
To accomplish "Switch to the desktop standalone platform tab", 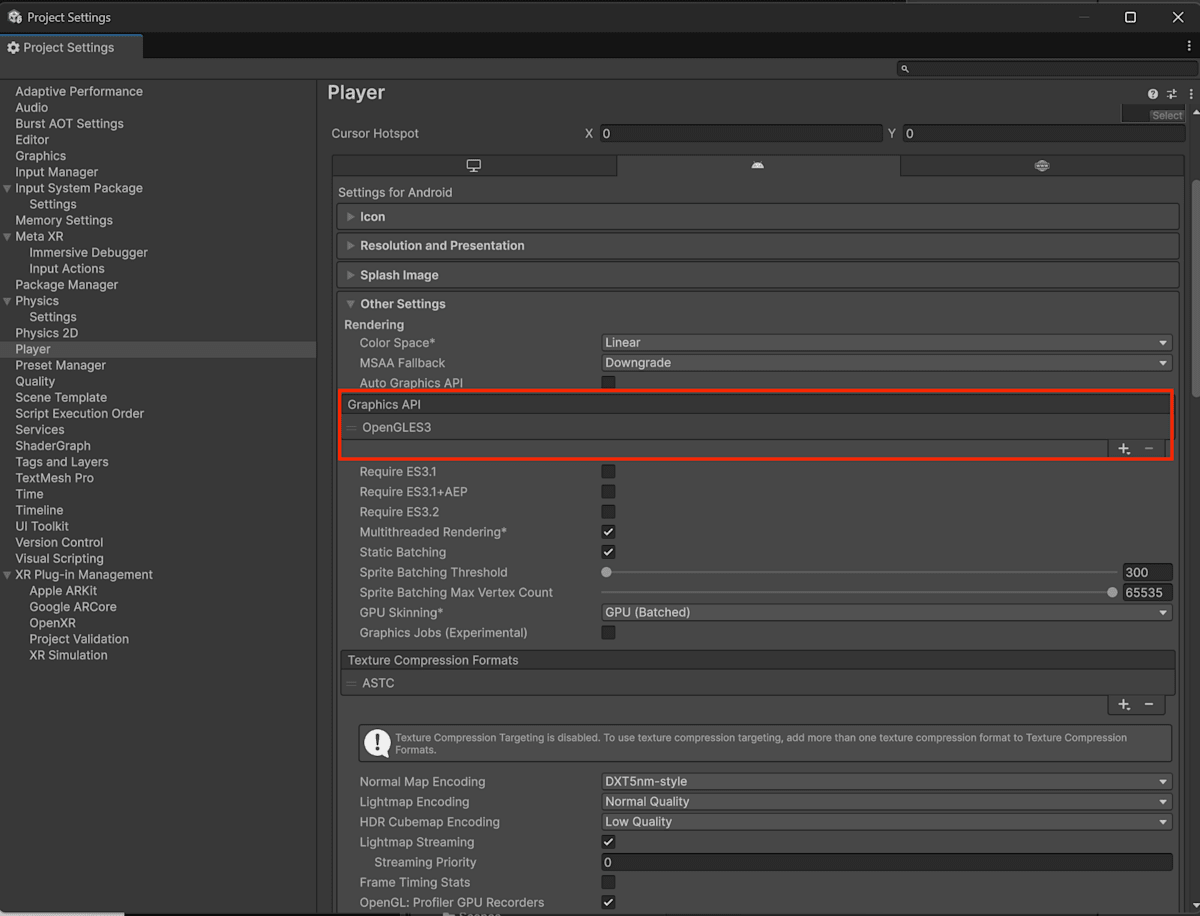I will (x=474, y=166).
